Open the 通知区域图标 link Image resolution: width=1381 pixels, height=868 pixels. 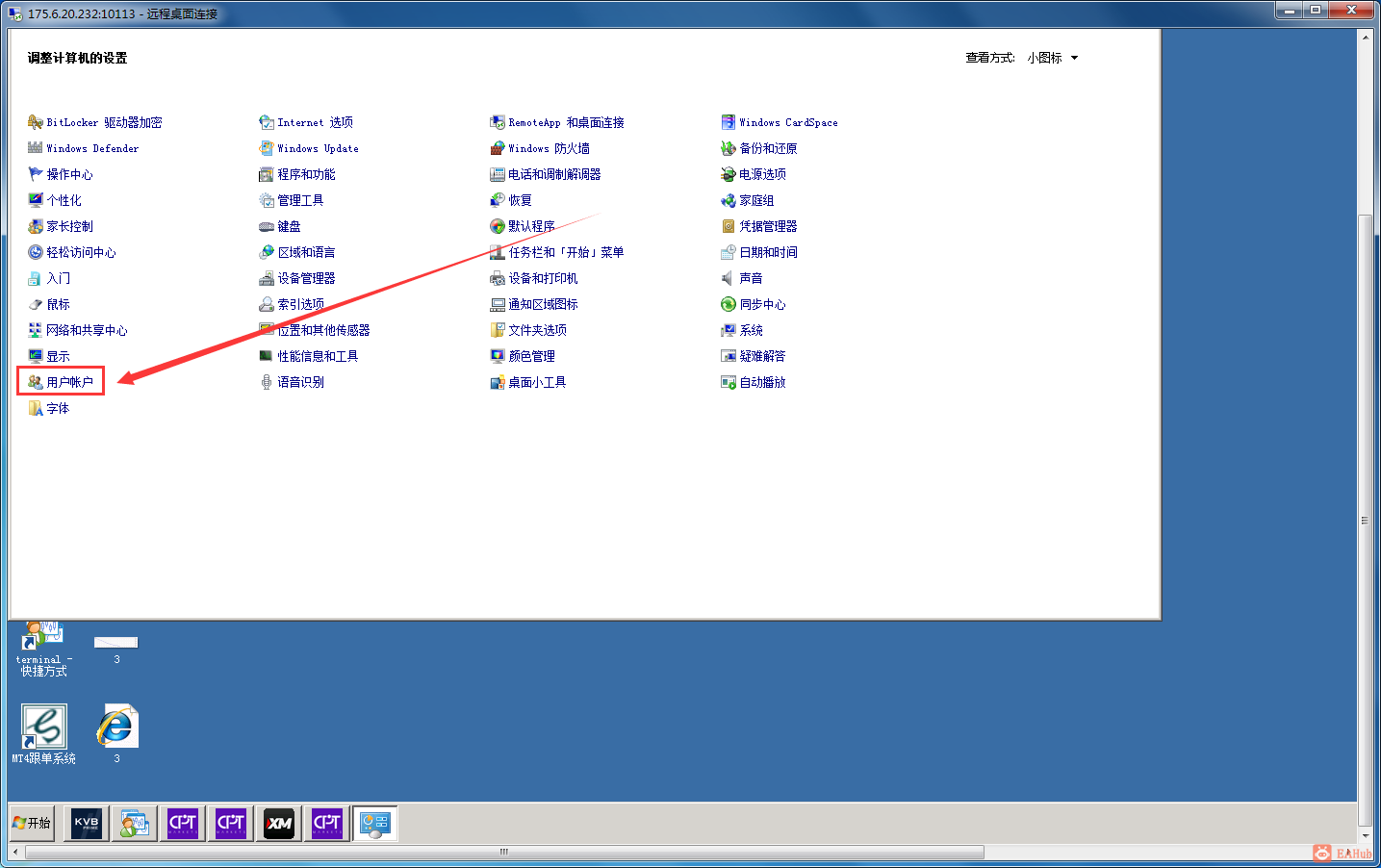click(x=544, y=304)
